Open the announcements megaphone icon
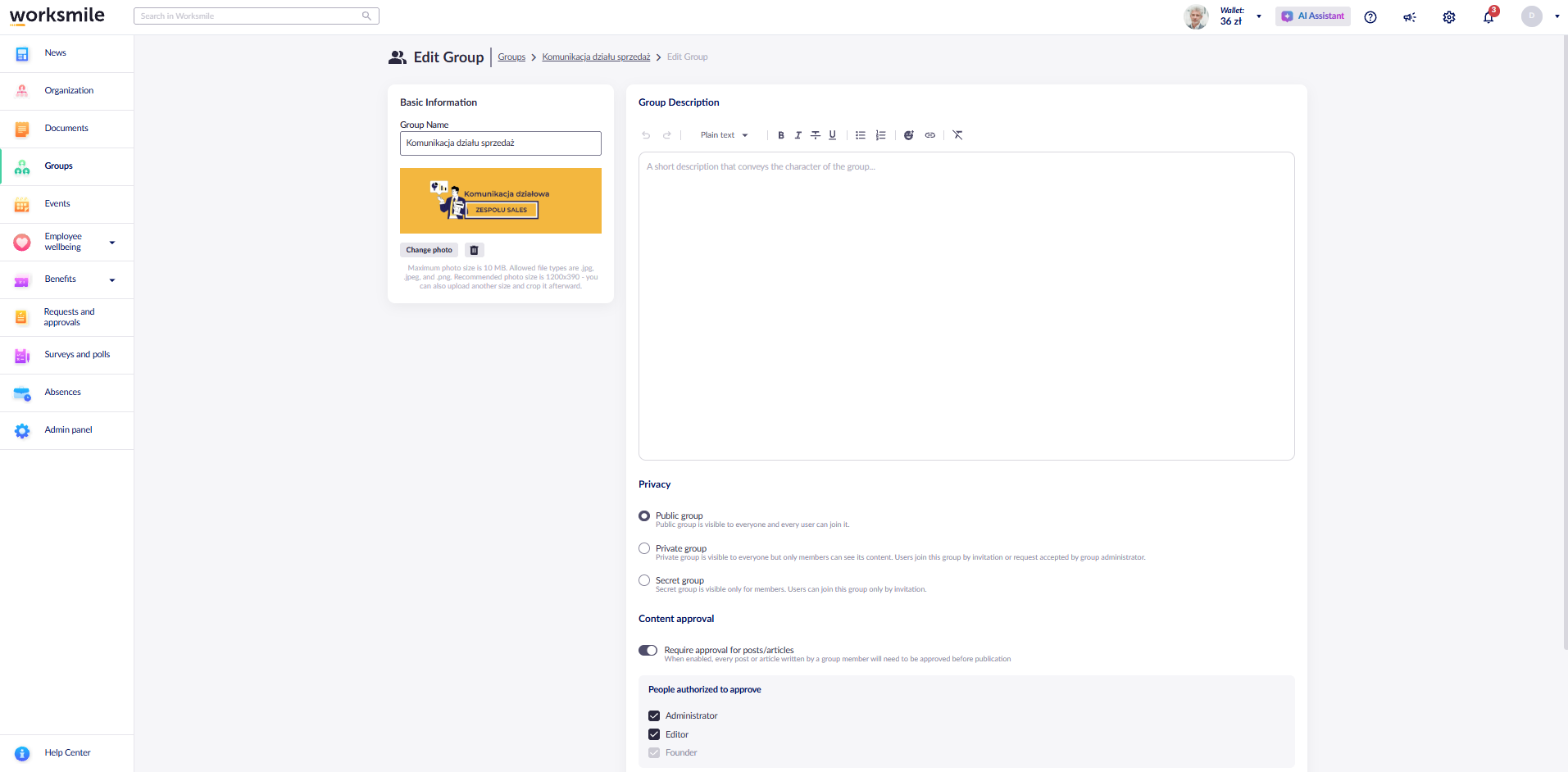Viewport: 1568px width, 772px height. (x=1410, y=17)
